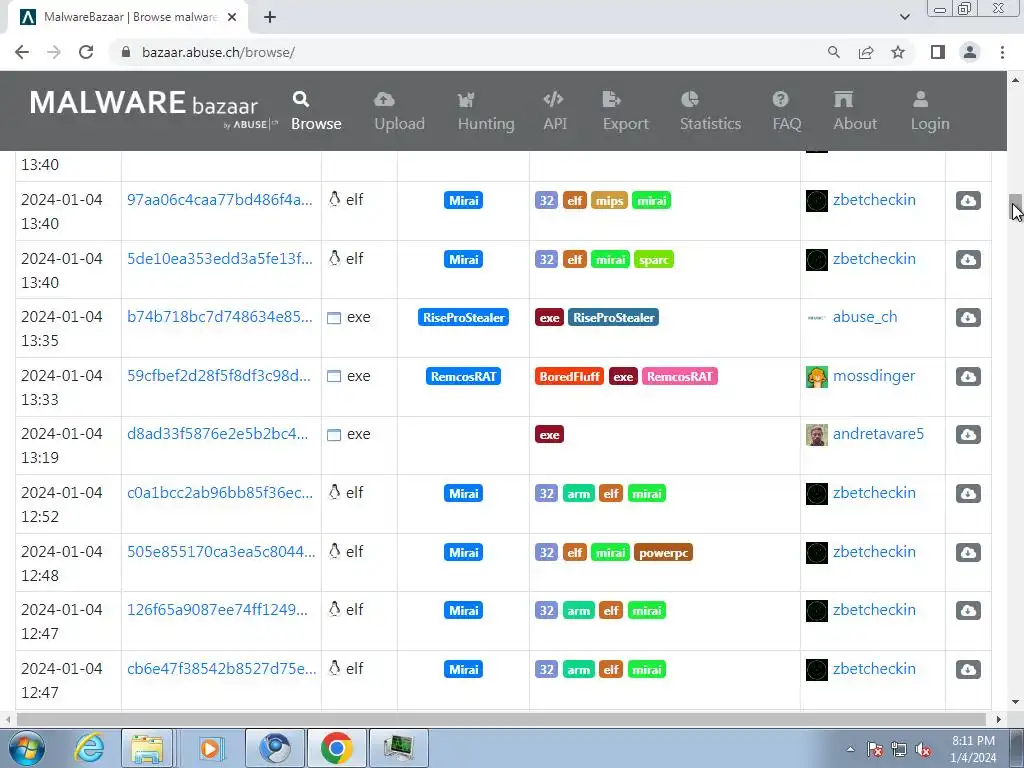Image resolution: width=1024 pixels, height=768 pixels.
Task: Open zbetcheckin reporter for 97aa06c4caa77bd486f4a
Action: pos(874,199)
